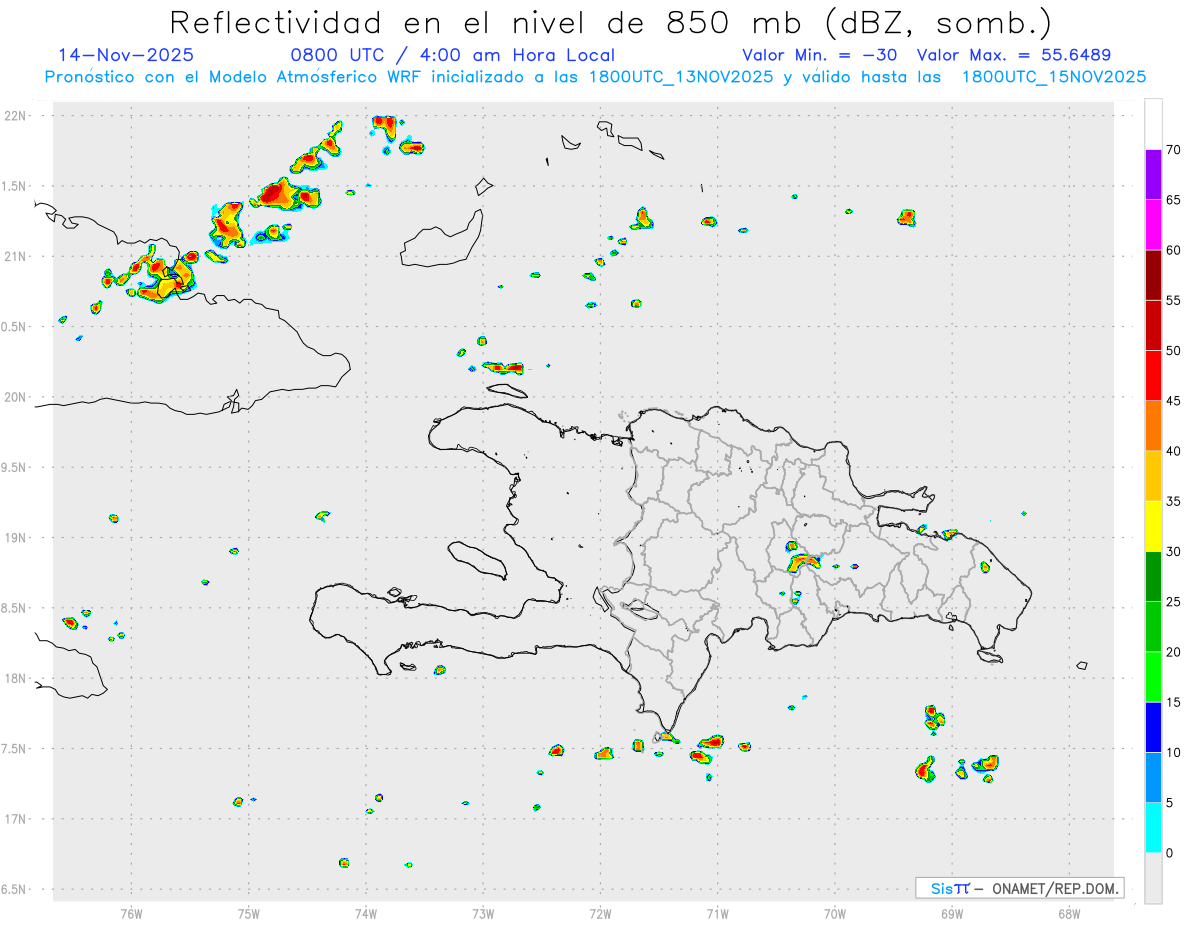Image resolution: width=1200 pixels, height=927 pixels.
Task: Click longitude axis label "70W"
Action: click(x=835, y=914)
